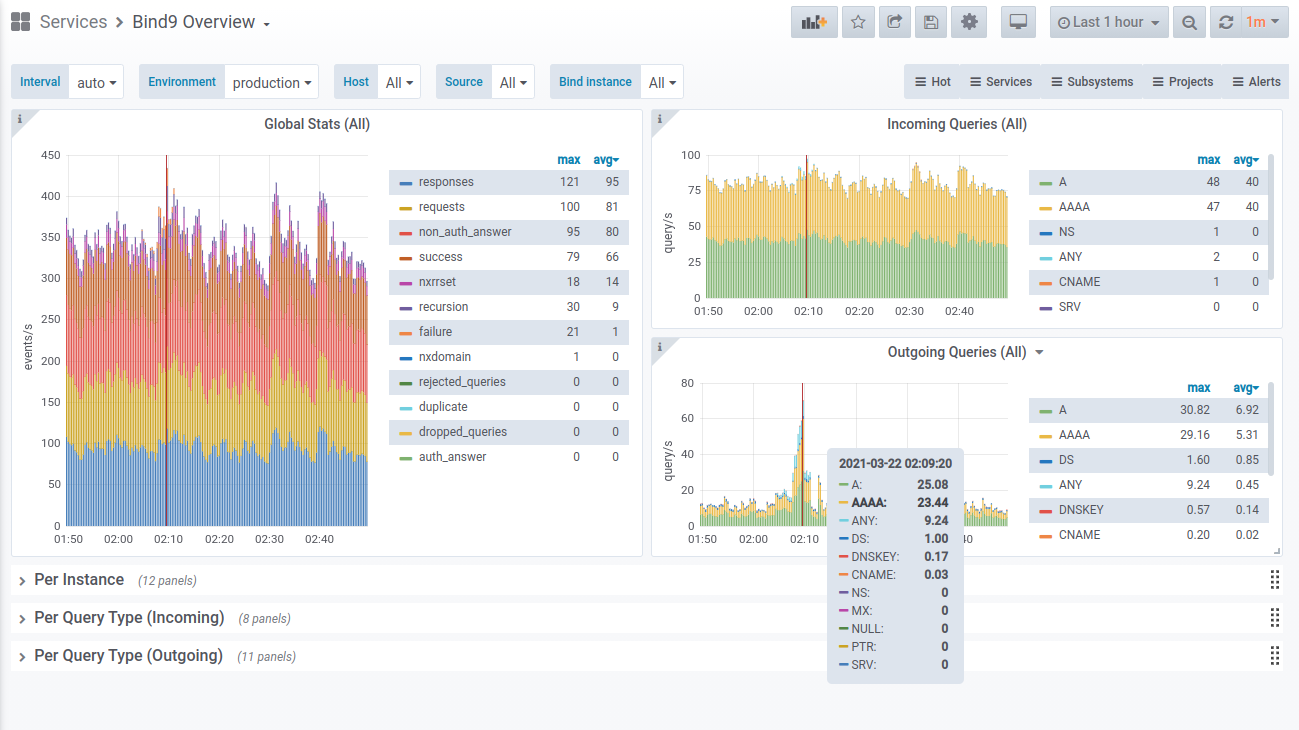Screen dimensions: 1299x730
Task: Open the Source All dropdown
Action: click(x=513, y=82)
